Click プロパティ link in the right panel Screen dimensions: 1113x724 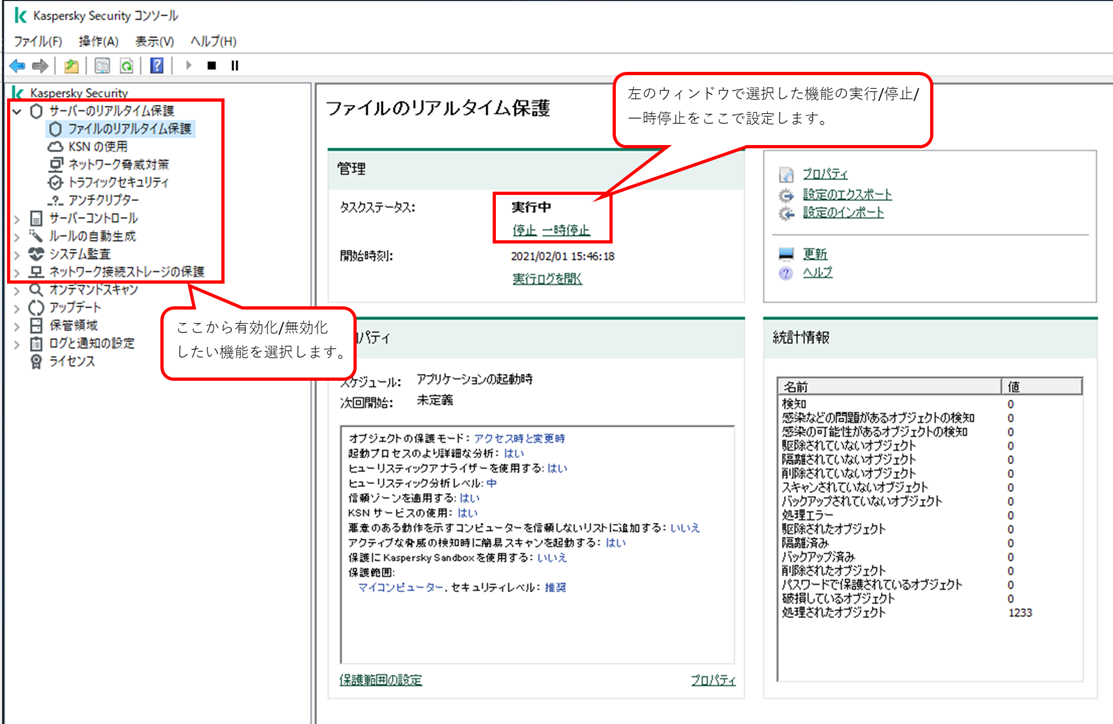tap(825, 173)
